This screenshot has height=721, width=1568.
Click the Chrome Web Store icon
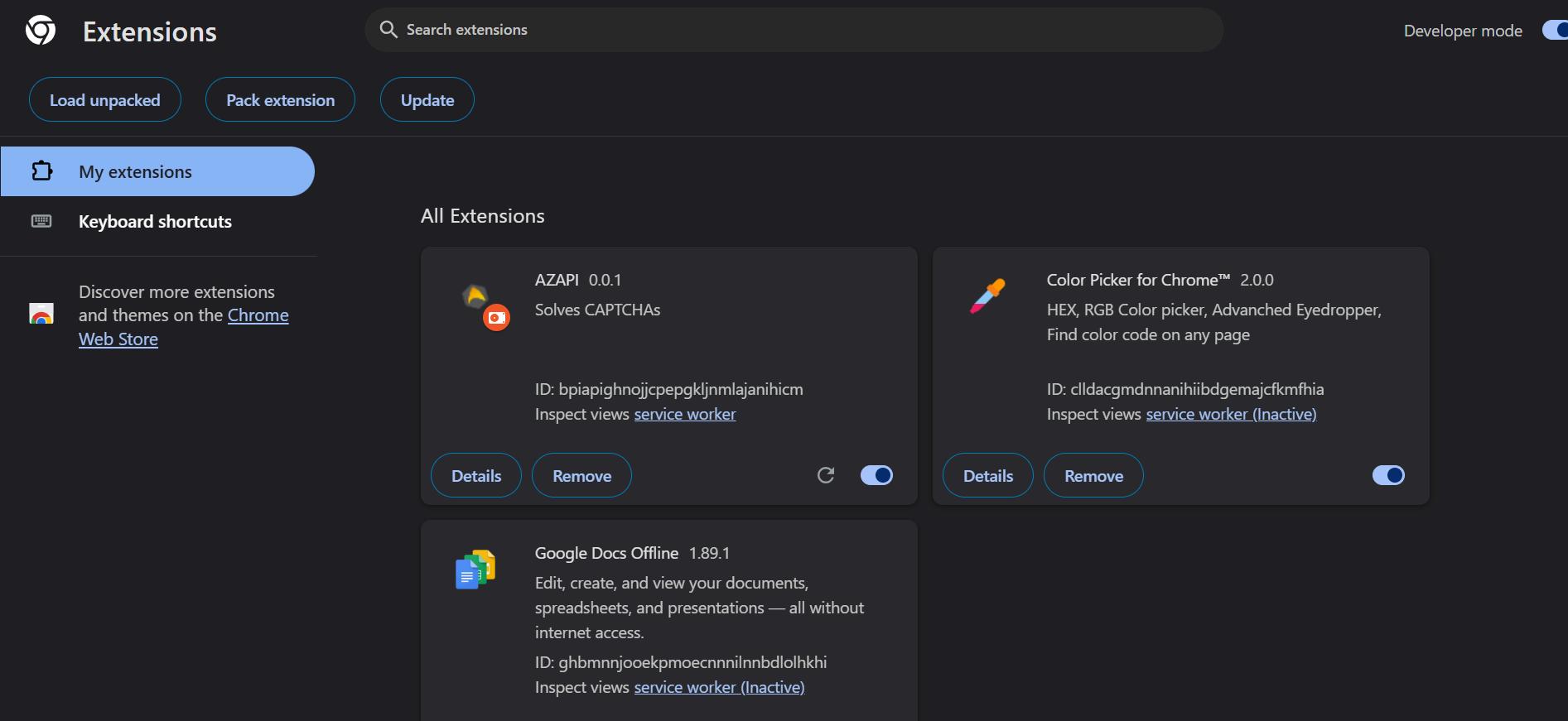click(41, 315)
